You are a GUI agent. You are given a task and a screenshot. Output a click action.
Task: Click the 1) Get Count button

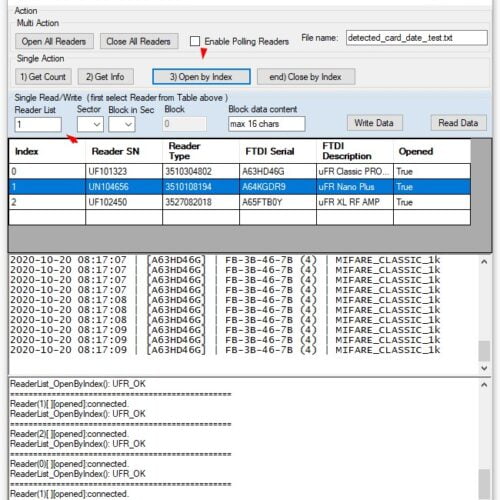pyautogui.click(x=43, y=77)
